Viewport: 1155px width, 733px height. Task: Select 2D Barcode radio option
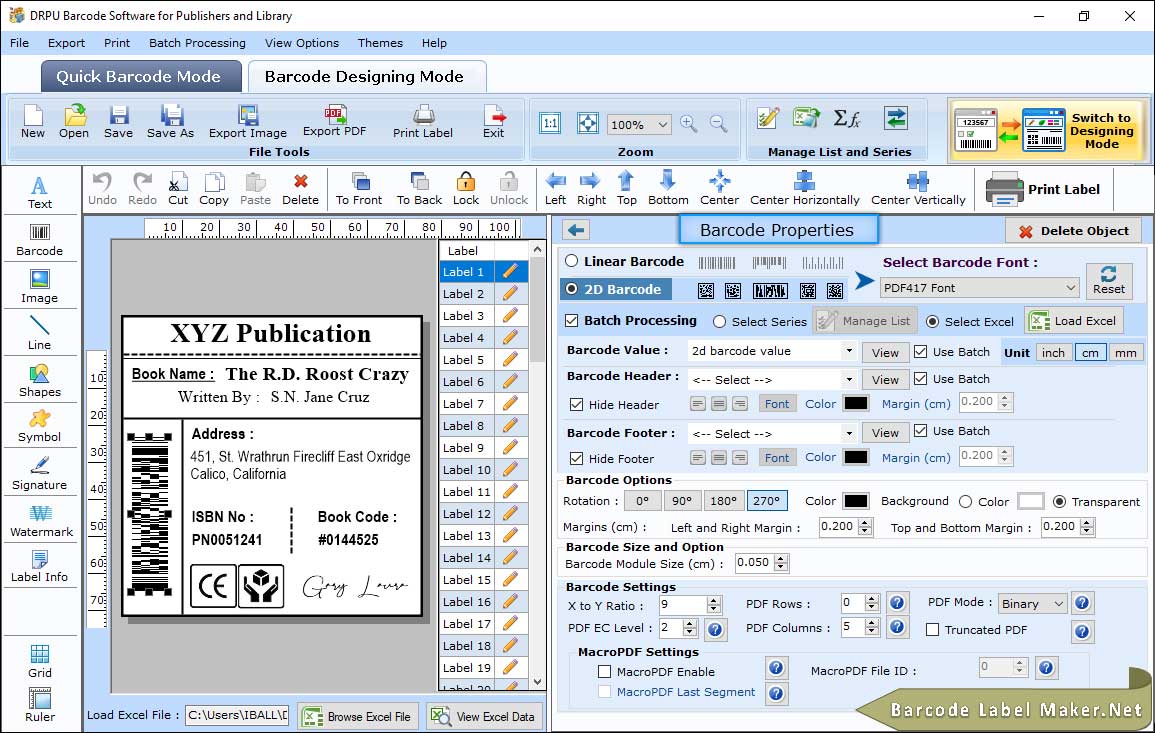click(572, 289)
